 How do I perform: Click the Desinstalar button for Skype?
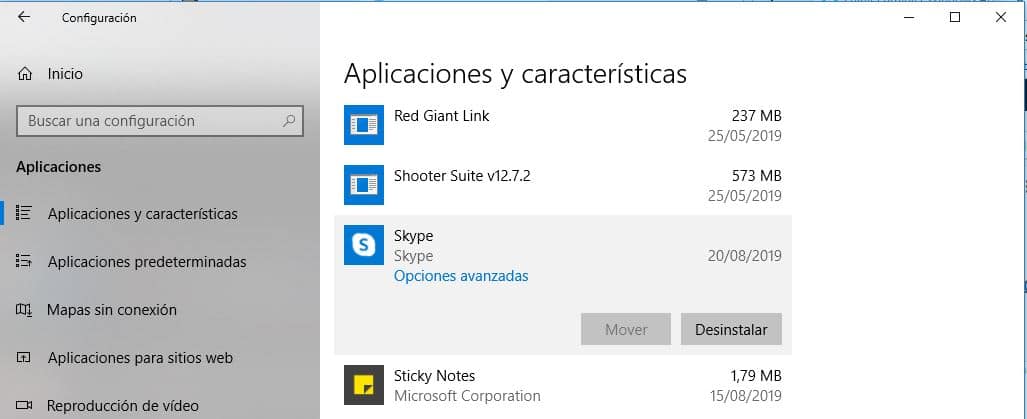tap(731, 329)
